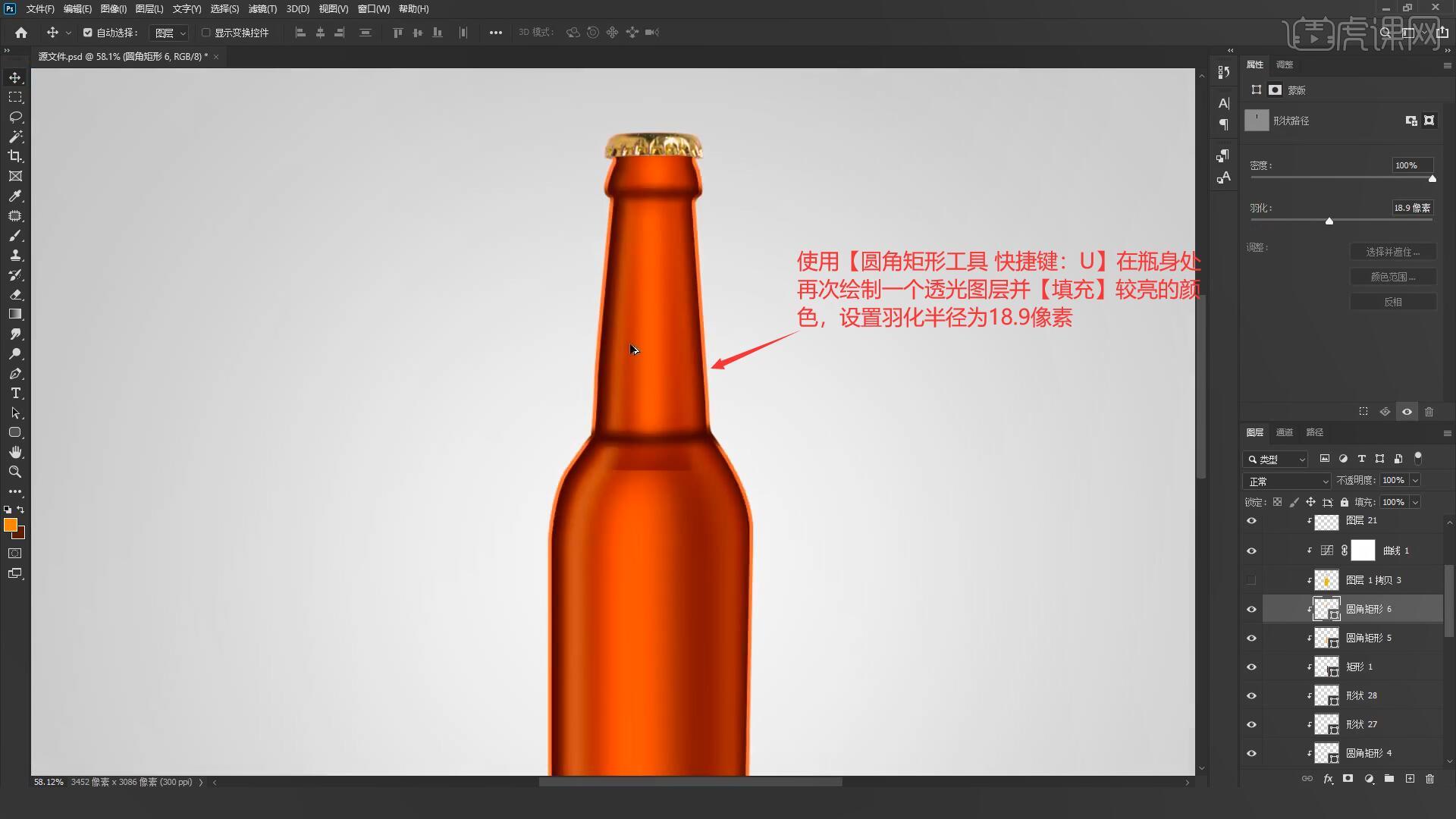
Task: Click the 反相 button
Action: tap(1392, 302)
